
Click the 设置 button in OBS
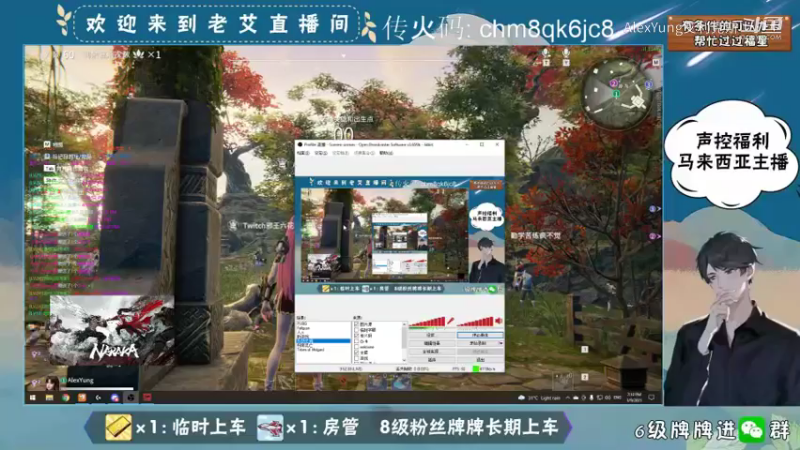(431, 335)
